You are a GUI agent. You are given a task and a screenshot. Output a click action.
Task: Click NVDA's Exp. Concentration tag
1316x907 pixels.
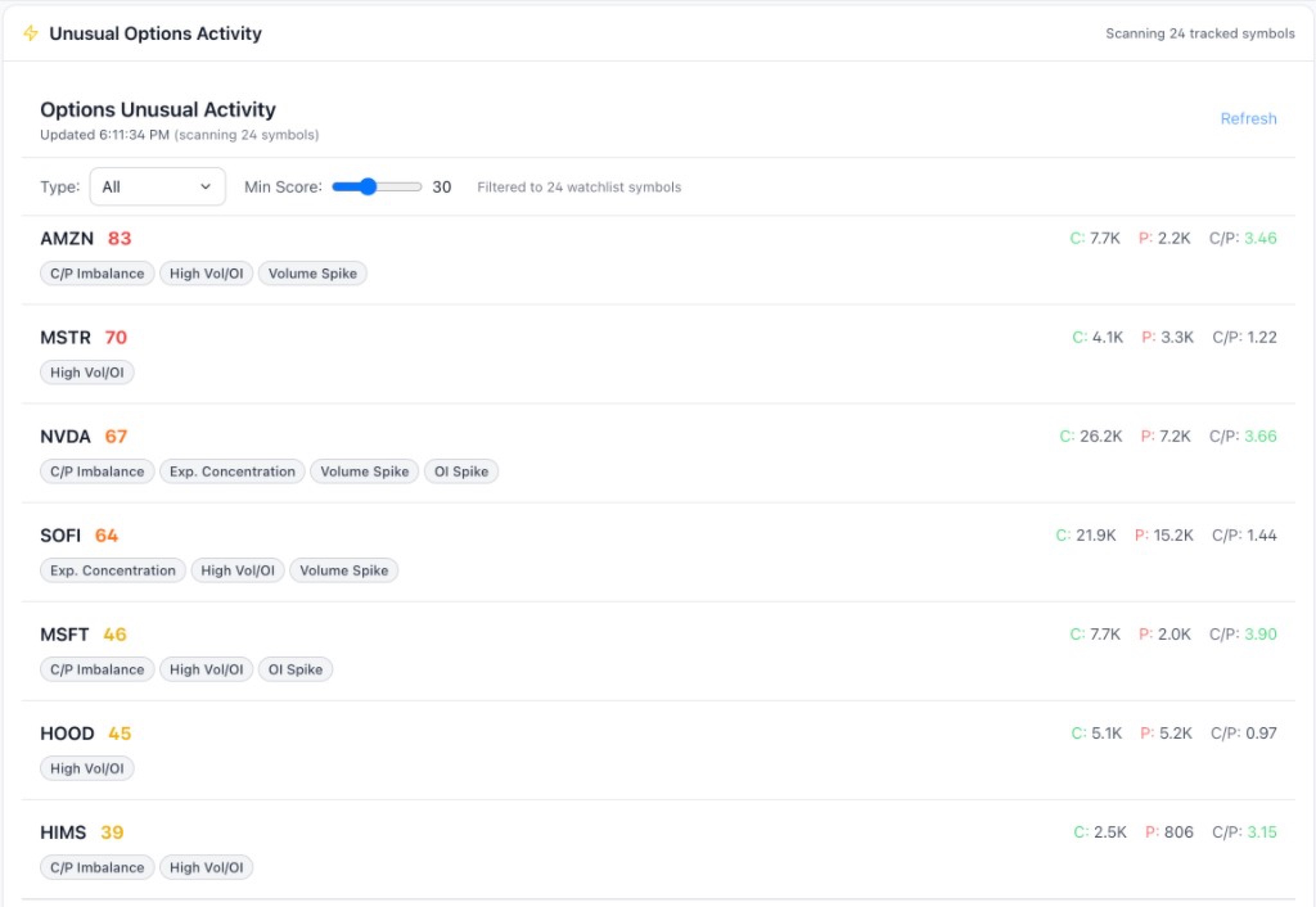pyautogui.click(x=232, y=471)
